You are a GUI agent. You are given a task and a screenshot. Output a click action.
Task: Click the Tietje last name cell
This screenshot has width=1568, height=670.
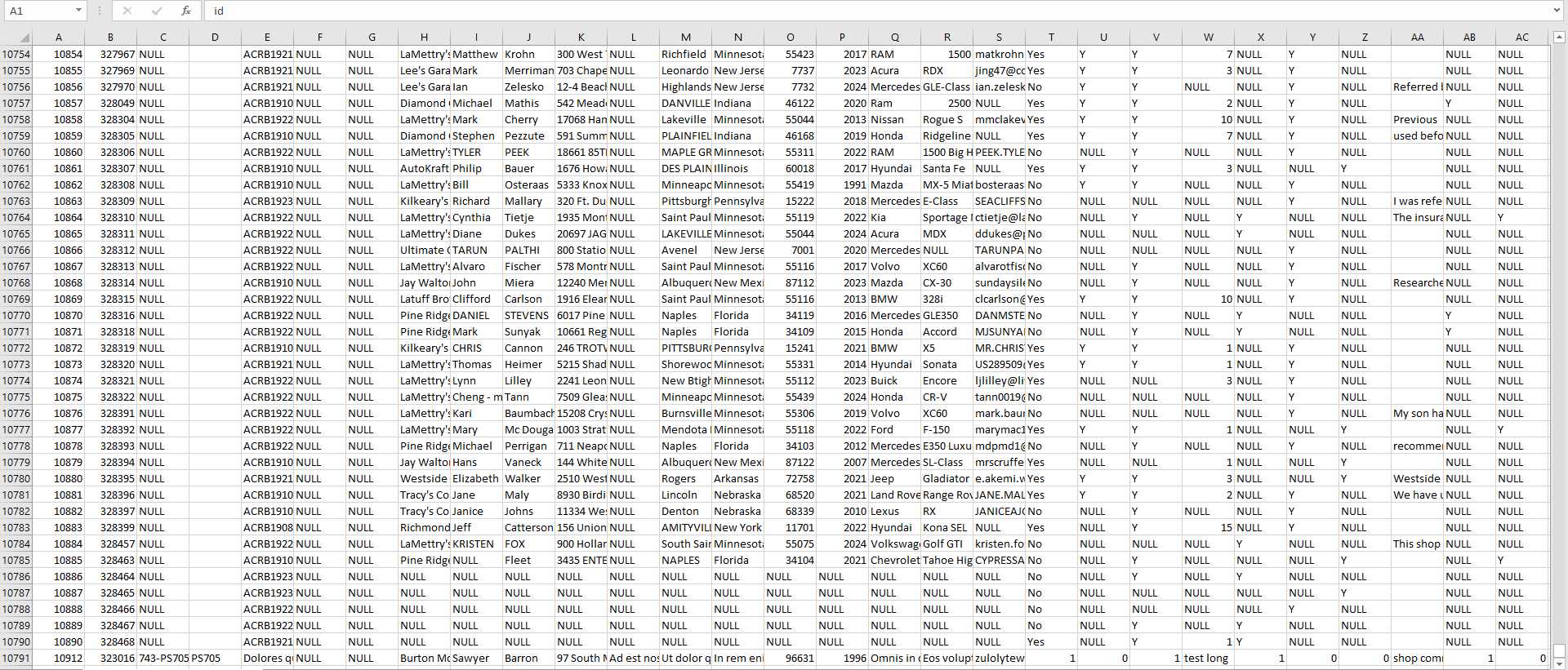[528, 217]
